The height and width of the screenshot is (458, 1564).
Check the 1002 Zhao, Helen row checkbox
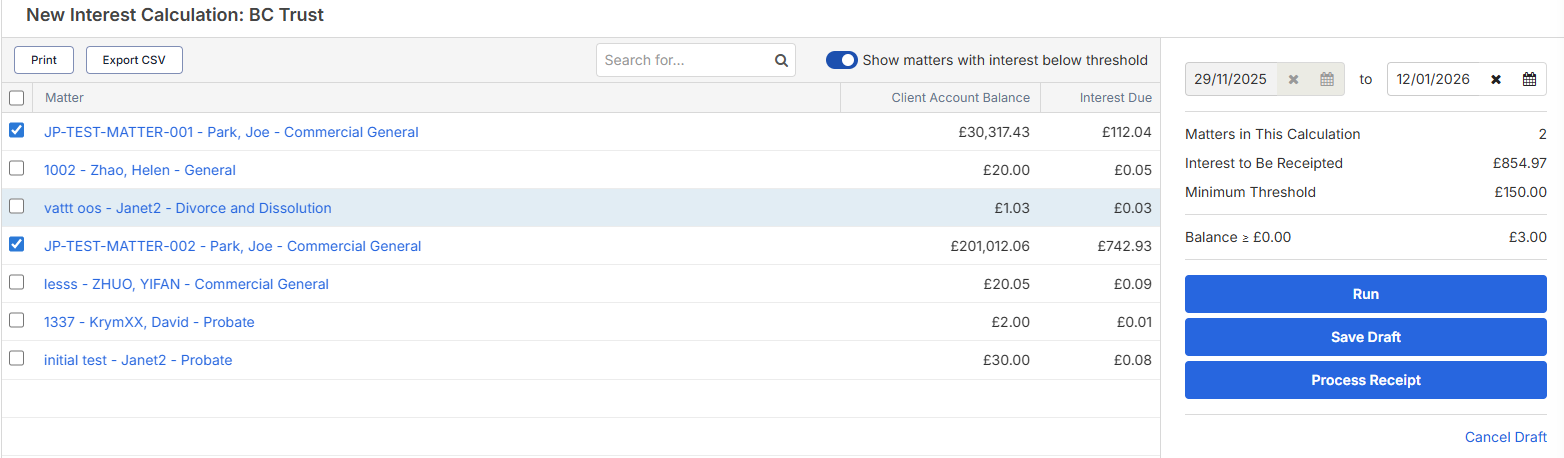point(16,169)
